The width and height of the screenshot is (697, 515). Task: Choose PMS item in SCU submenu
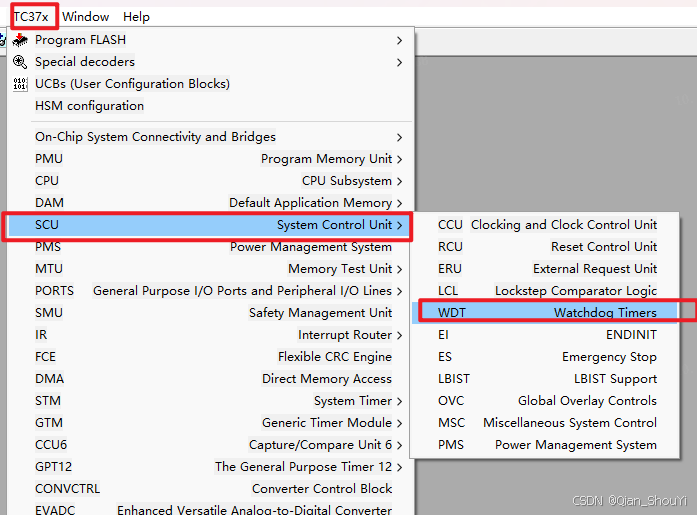[x=545, y=444]
